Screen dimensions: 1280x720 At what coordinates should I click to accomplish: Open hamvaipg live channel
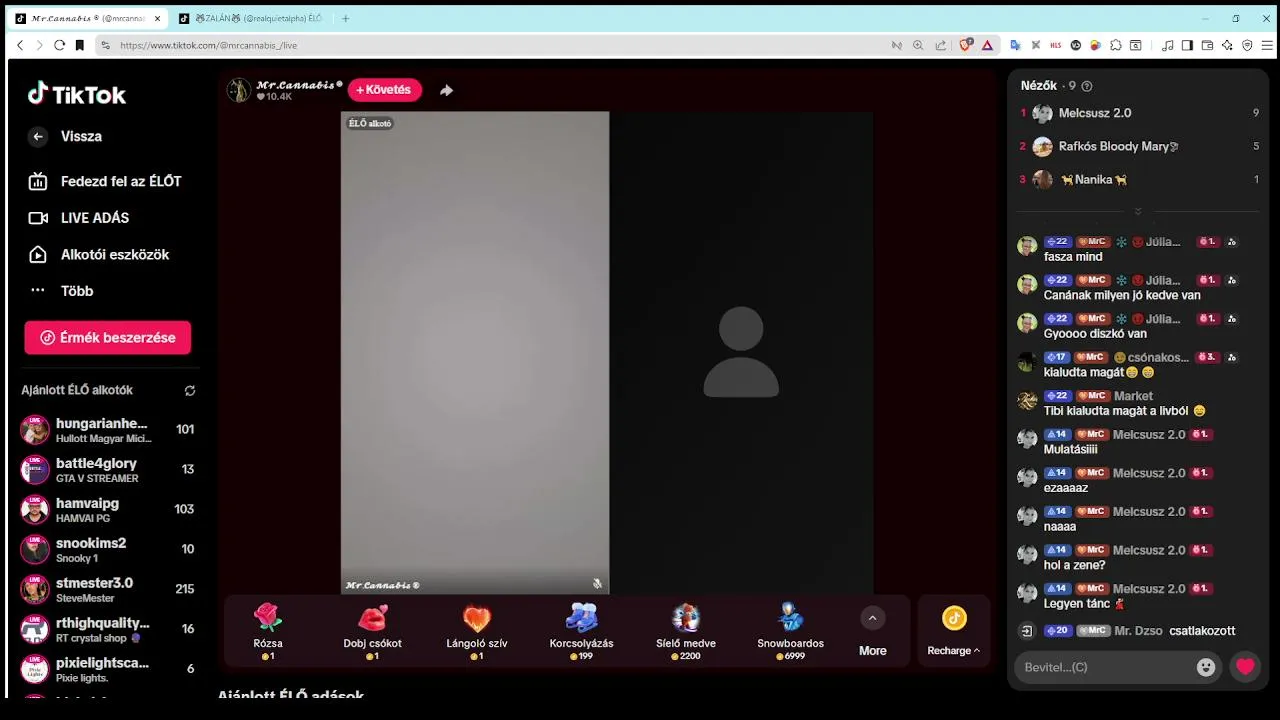108,510
